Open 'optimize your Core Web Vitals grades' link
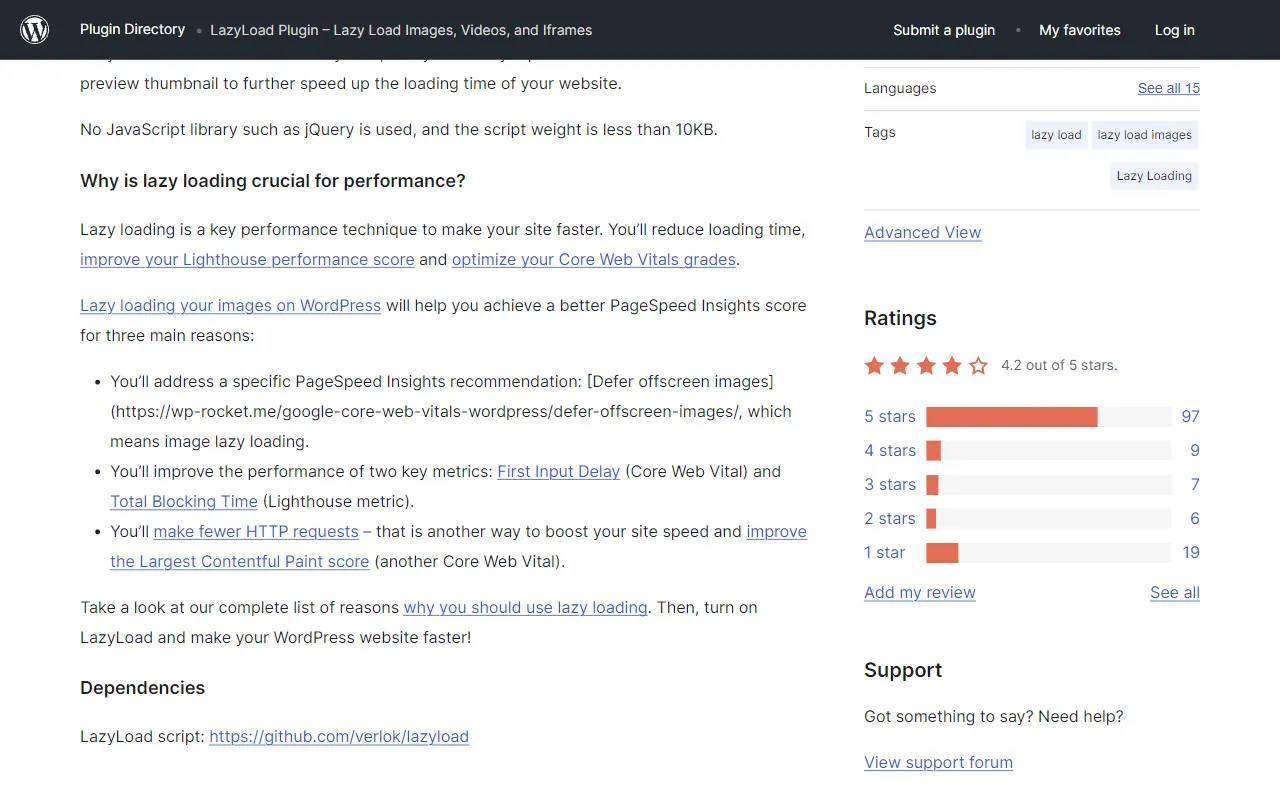 click(594, 259)
